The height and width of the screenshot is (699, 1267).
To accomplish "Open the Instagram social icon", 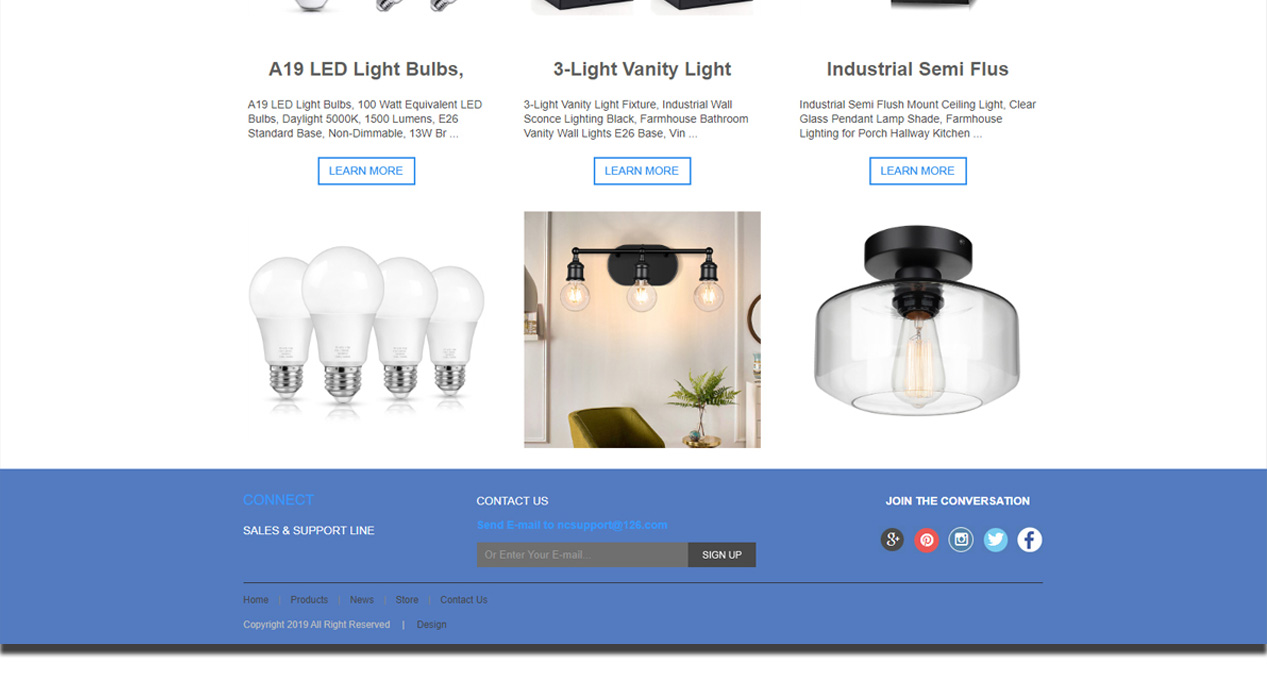I will [x=961, y=540].
